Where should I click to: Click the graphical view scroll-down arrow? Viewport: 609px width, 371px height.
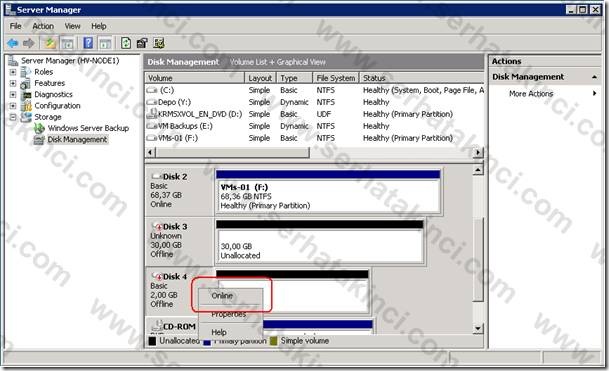[x=478, y=329]
